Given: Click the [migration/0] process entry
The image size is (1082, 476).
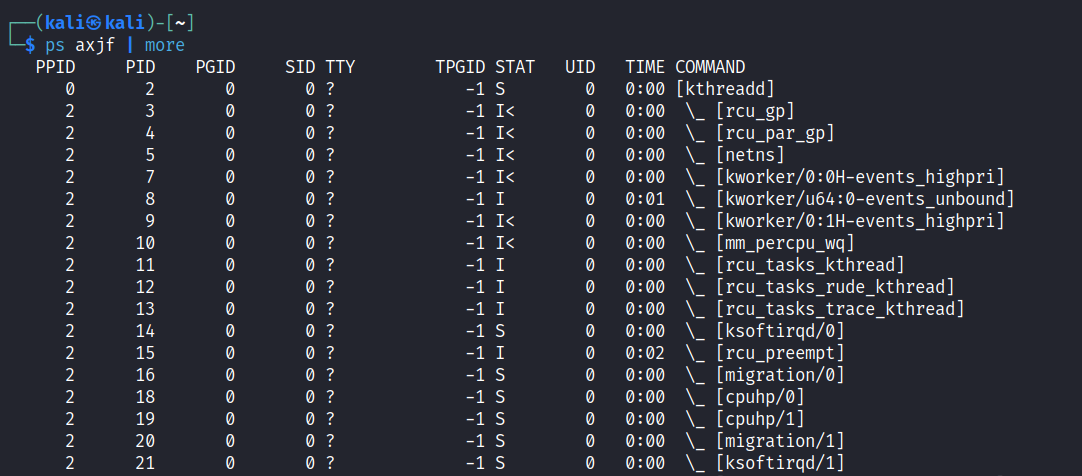Looking at the screenshot, I should 780,375.
